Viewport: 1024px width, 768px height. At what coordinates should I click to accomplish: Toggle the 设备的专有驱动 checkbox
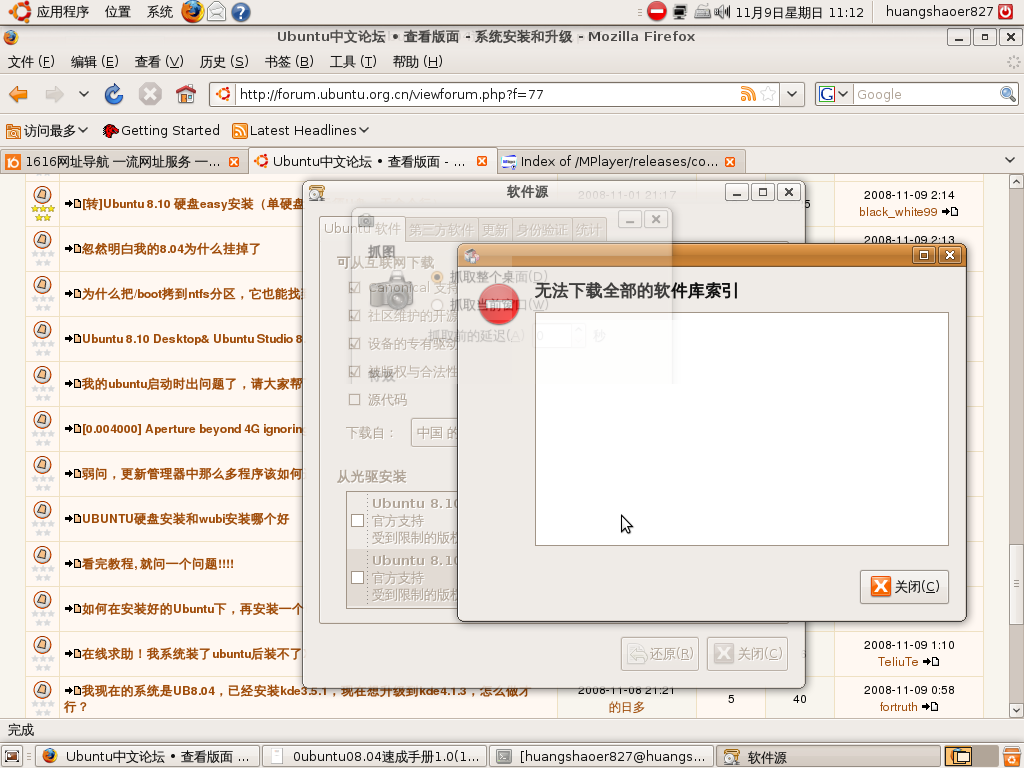click(355, 344)
